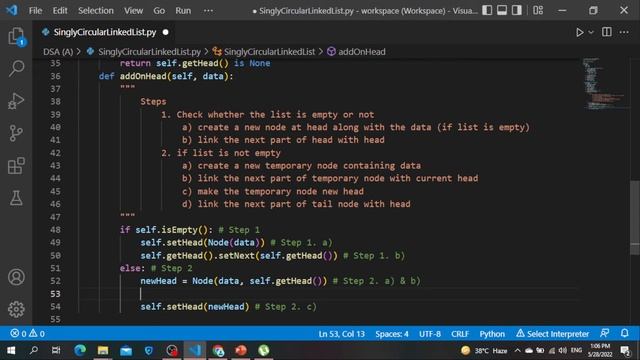Image resolution: width=640 pixels, height=360 pixels.
Task: Open the File menu
Action: (36, 11)
